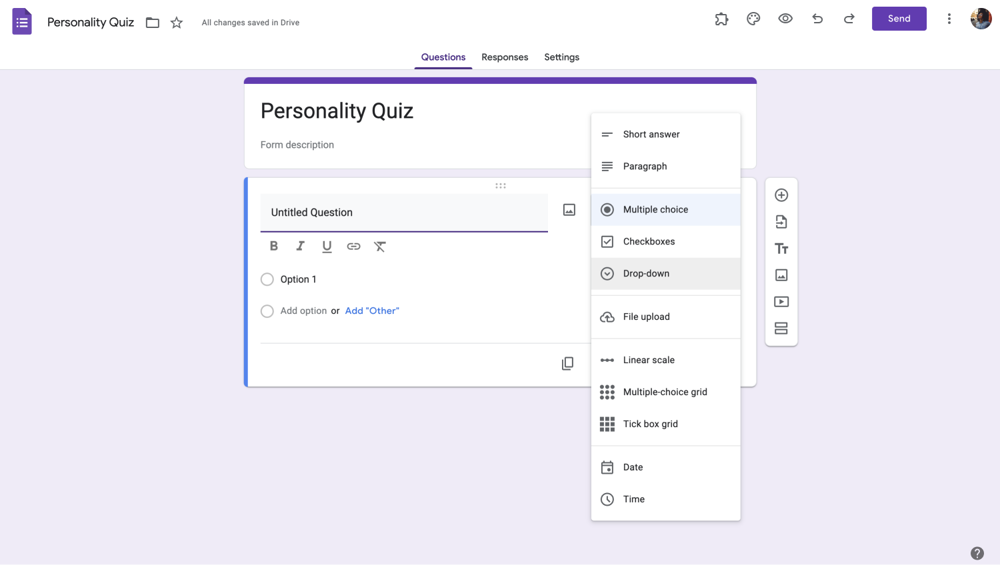Add an image from sidebar
Screen dimensions: 1000x565
point(781,275)
